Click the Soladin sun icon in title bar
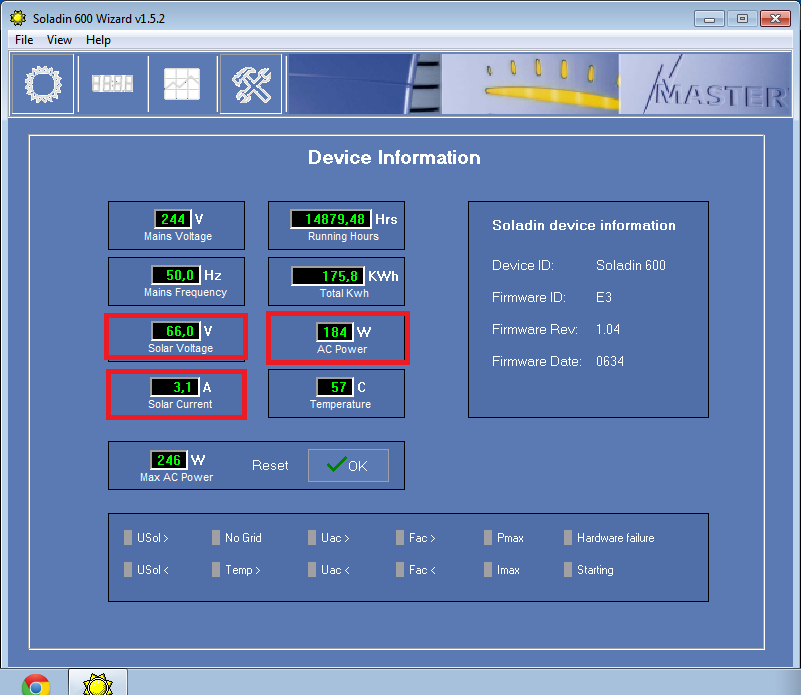The height and width of the screenshot is (695, 801). (x=18, y=18)
